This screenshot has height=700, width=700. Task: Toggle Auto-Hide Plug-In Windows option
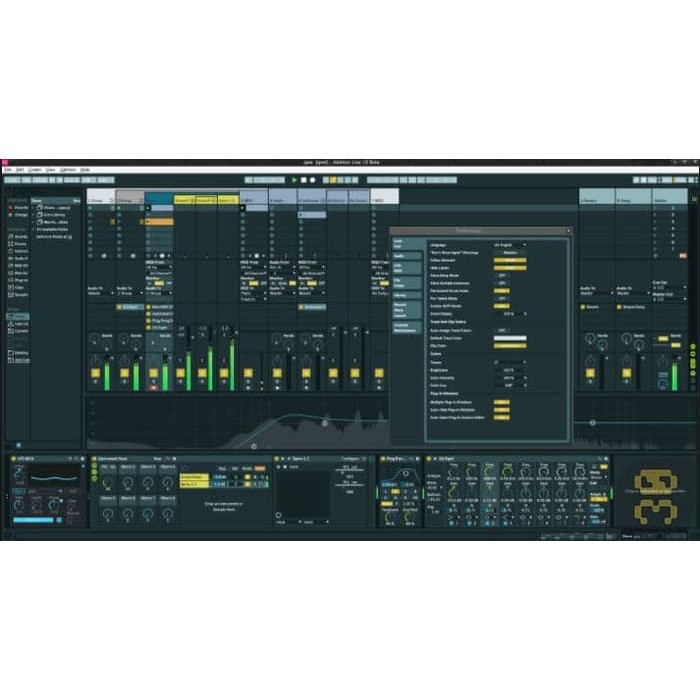(502, 410)
